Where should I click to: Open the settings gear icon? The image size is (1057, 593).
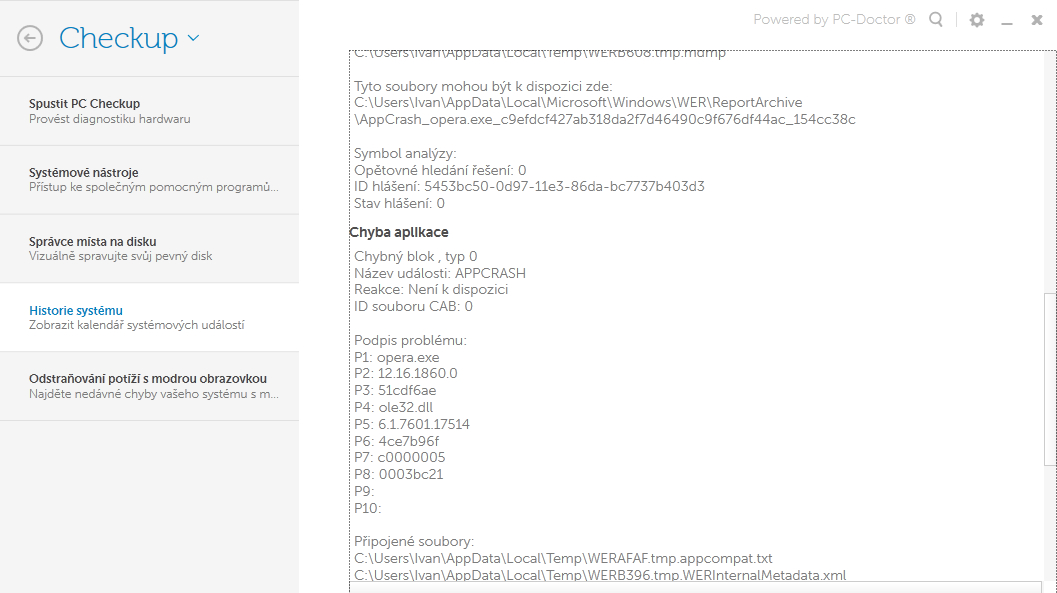point(977,20)
